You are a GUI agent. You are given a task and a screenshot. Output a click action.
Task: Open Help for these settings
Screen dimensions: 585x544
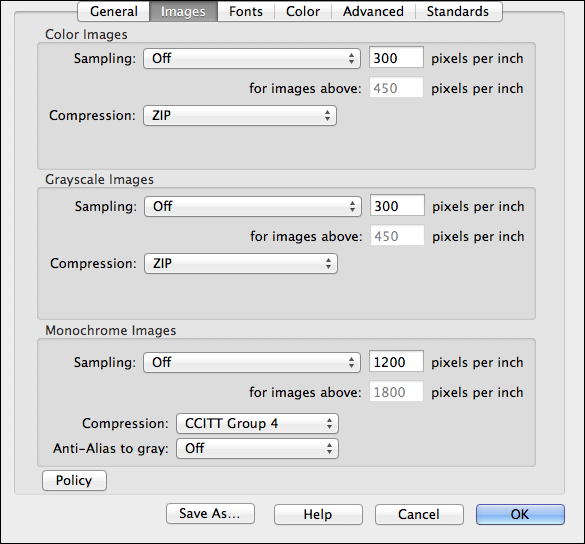click(318, 515)
